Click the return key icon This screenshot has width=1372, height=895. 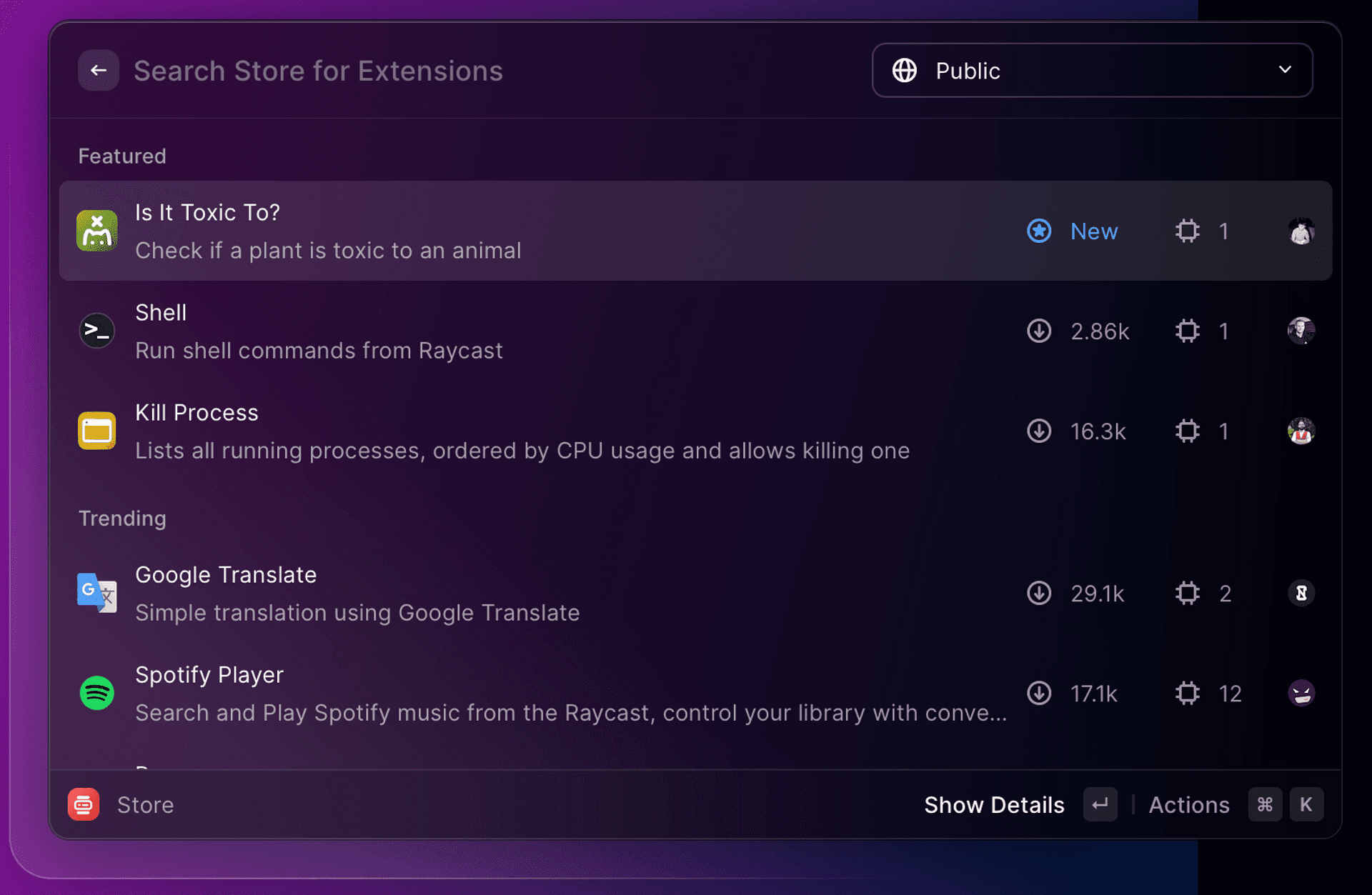1100,804
